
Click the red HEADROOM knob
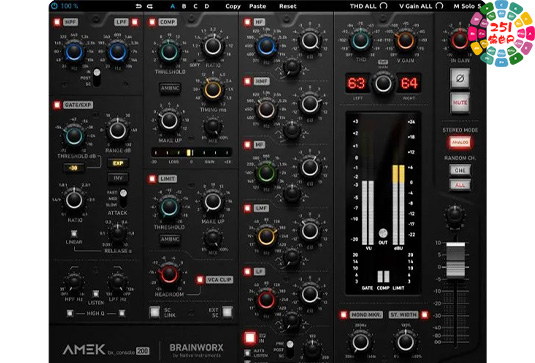(x=169, y=274)
